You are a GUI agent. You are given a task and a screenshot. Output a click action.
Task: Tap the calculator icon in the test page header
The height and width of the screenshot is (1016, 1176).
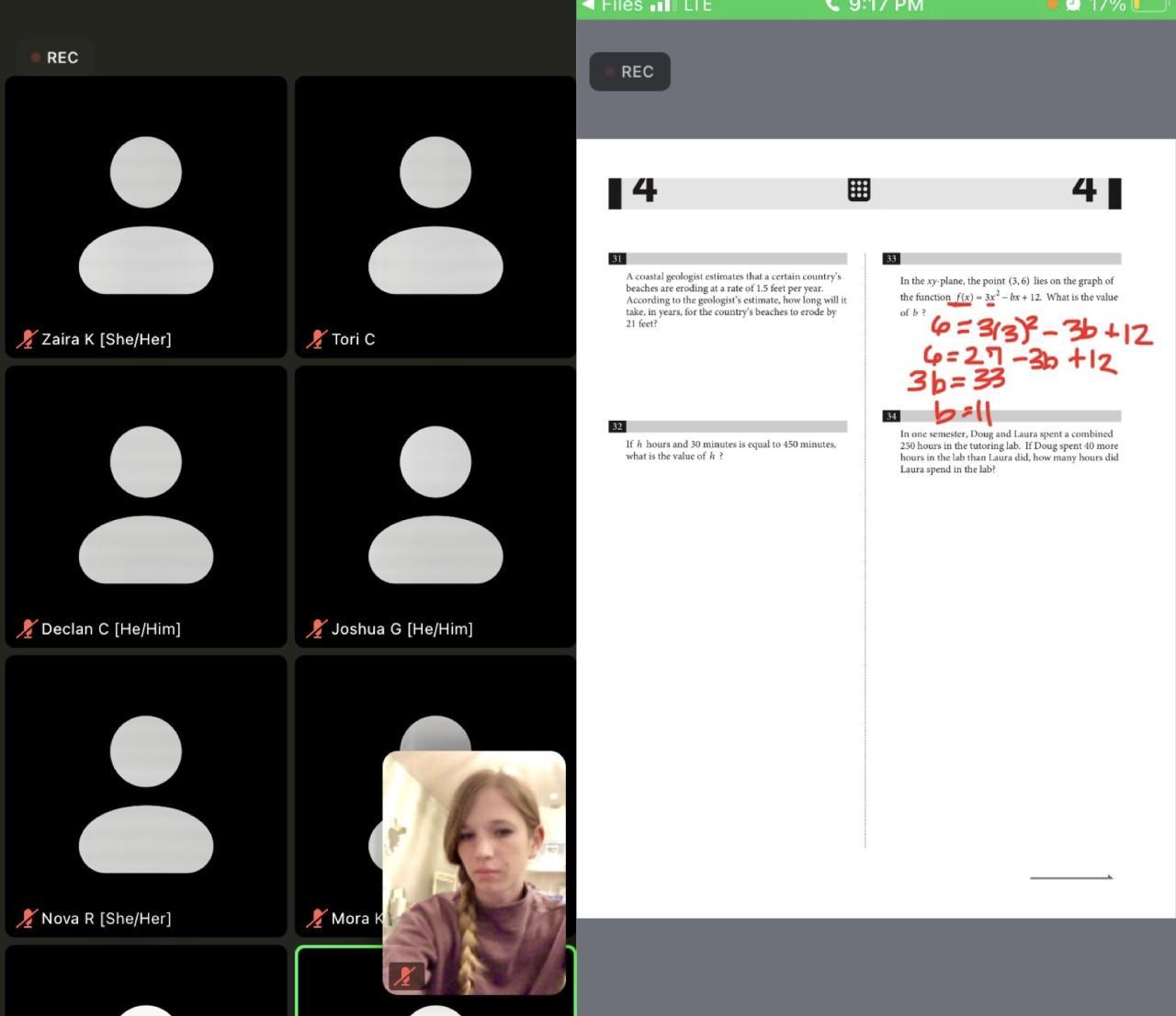click(859, 190)
